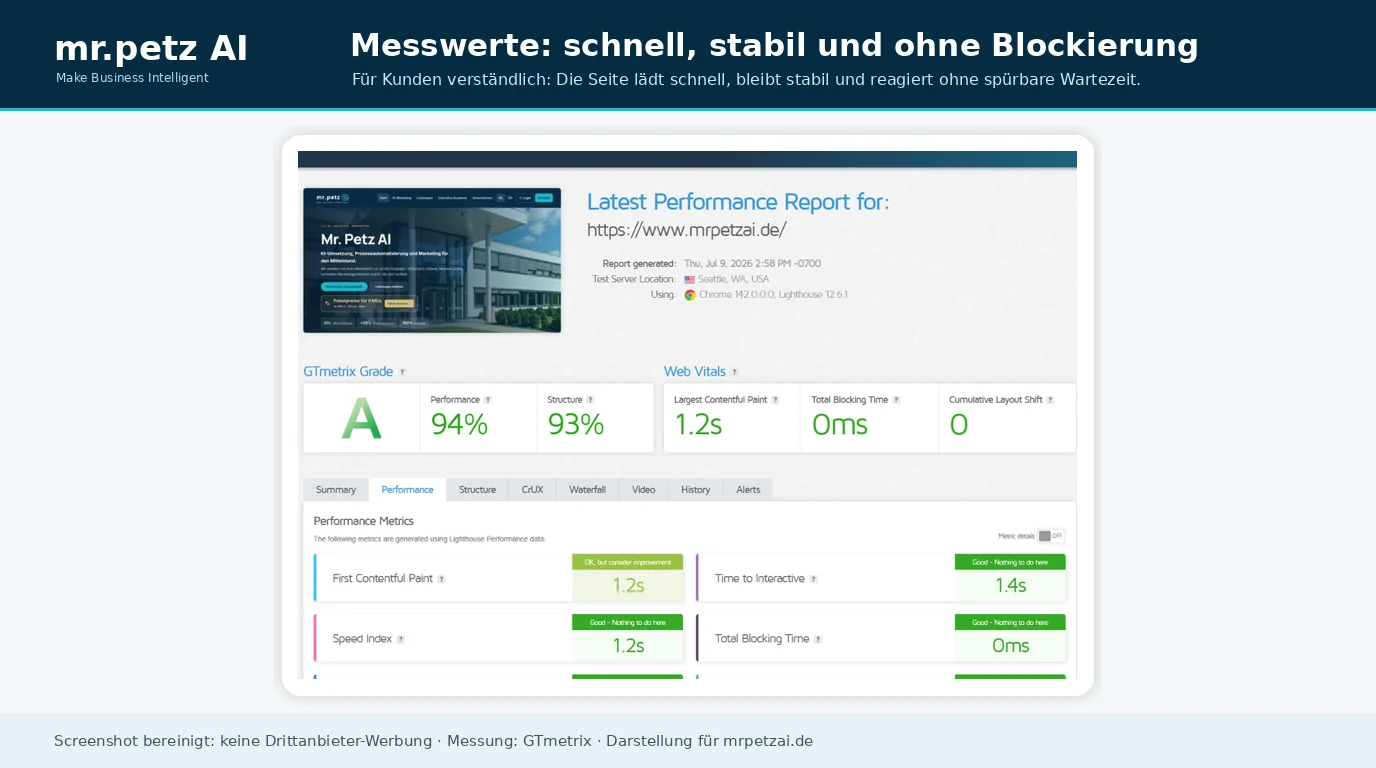Go to the Waterfall tab
The image size is (1376, 768).
(x=587, y=490)
